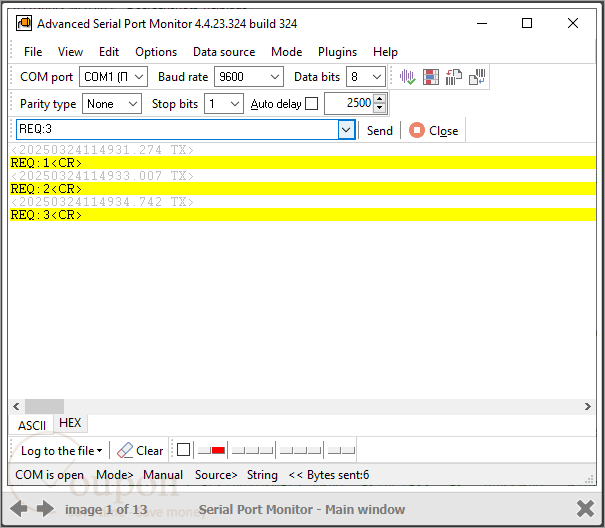
Task: Toggle the empty square box in bottom toolbar
Action: (x=183, y=450)
